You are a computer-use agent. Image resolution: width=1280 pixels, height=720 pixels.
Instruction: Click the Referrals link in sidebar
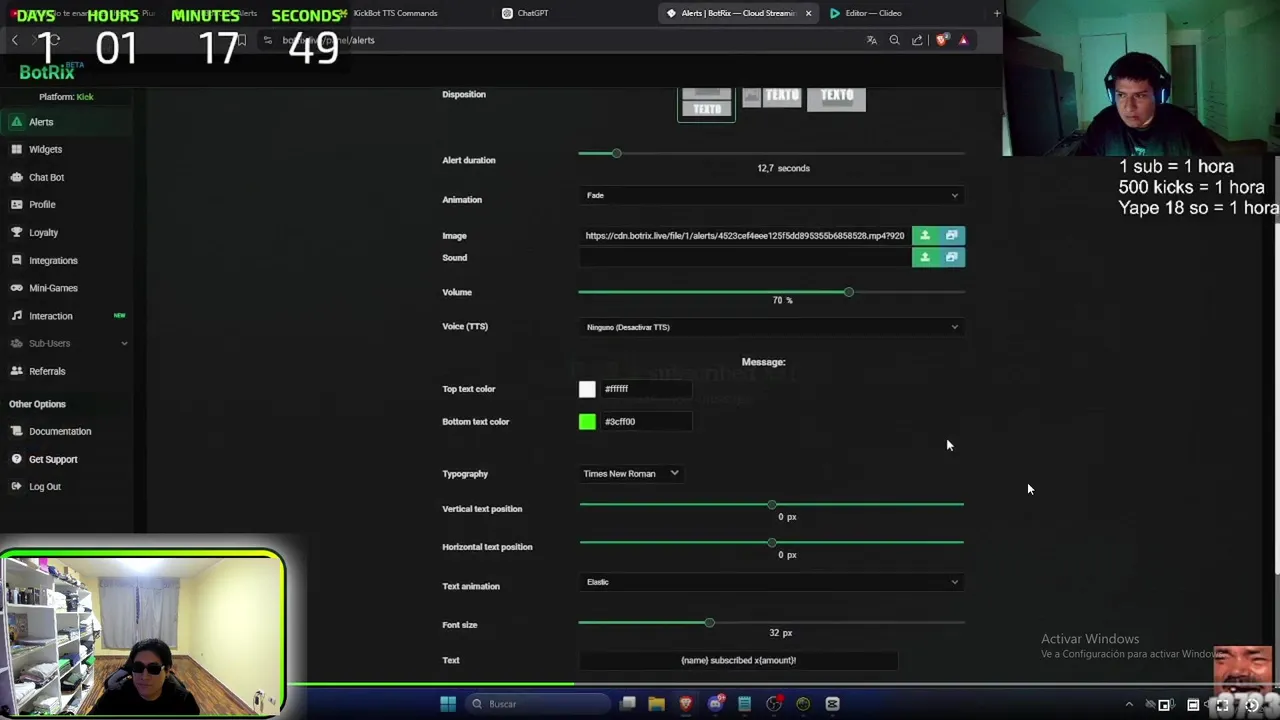[47, 371]
